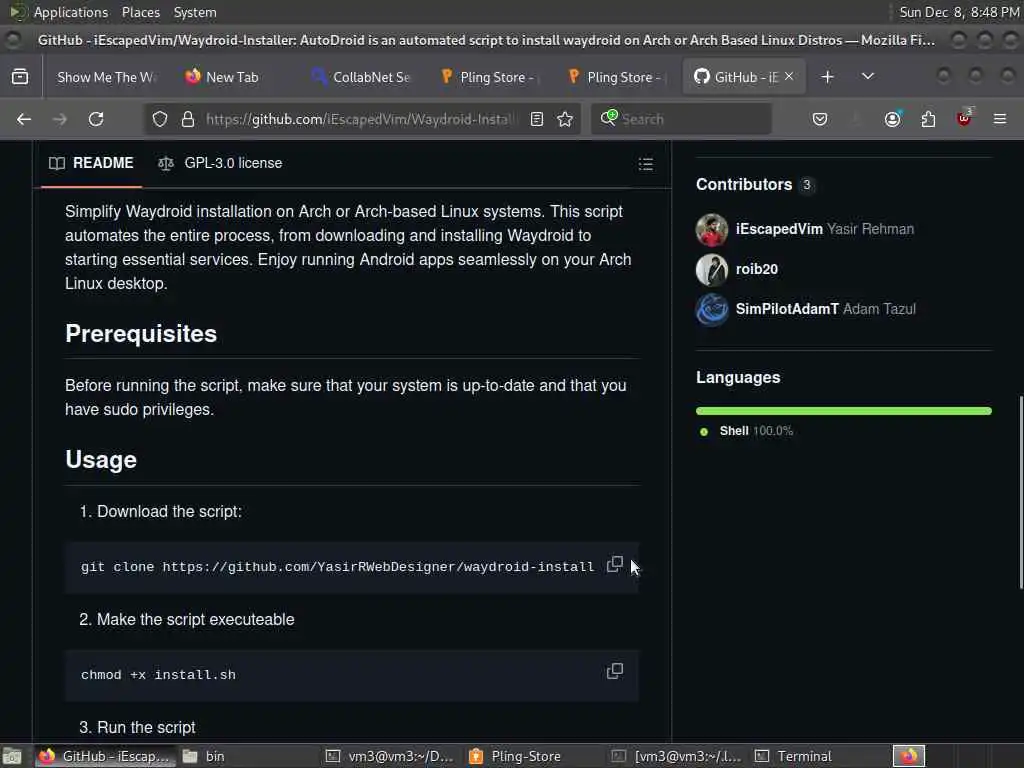
Task: Open the Applications menu
Action: pos(71,12)
